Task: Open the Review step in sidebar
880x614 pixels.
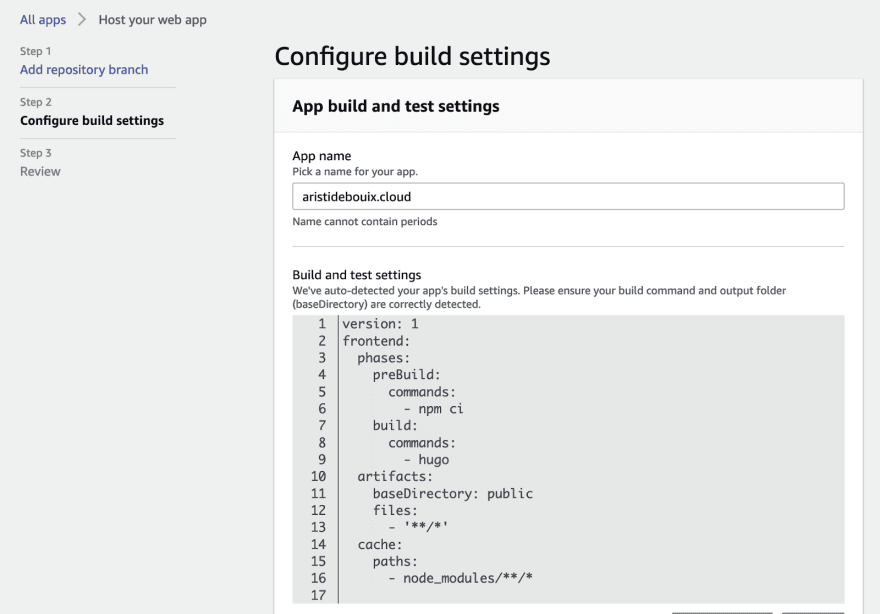Action: [x=40, y=172]
